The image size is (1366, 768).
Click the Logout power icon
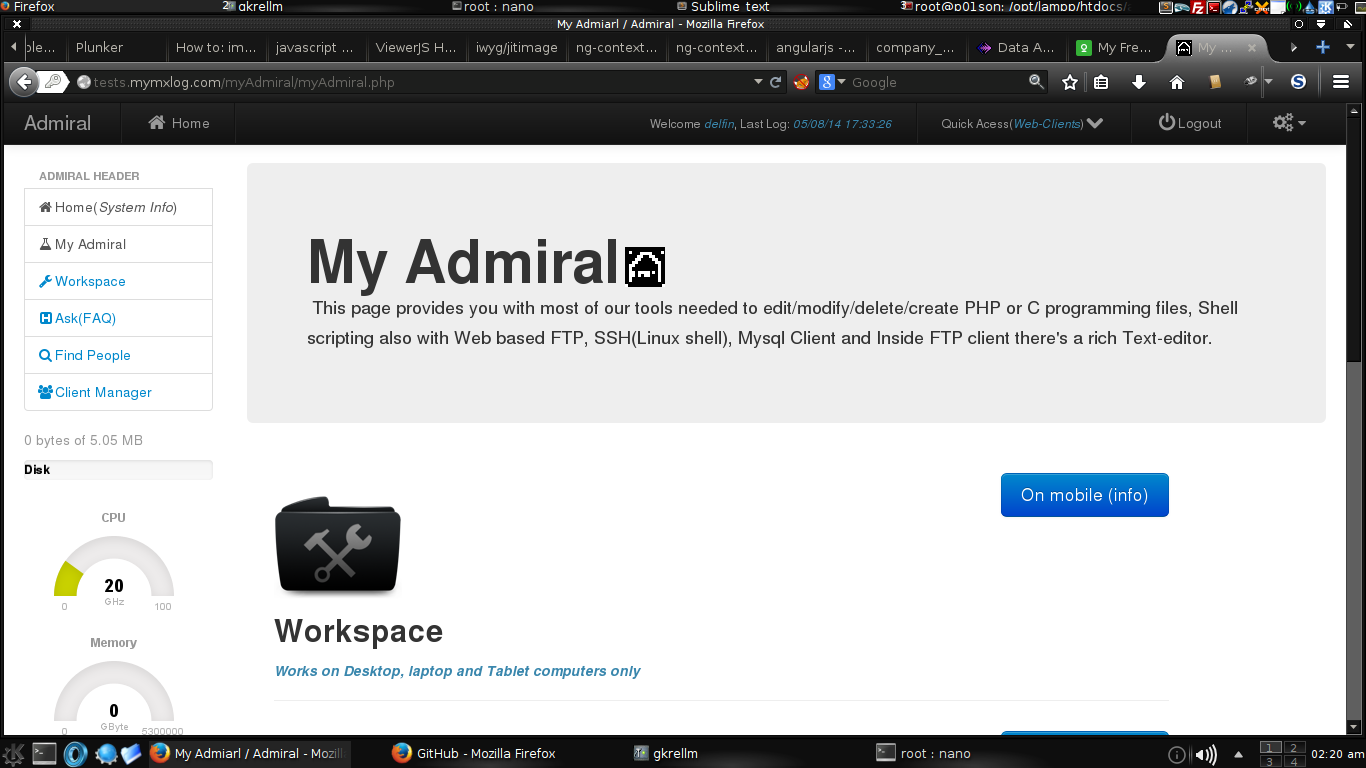(1166, 123)
